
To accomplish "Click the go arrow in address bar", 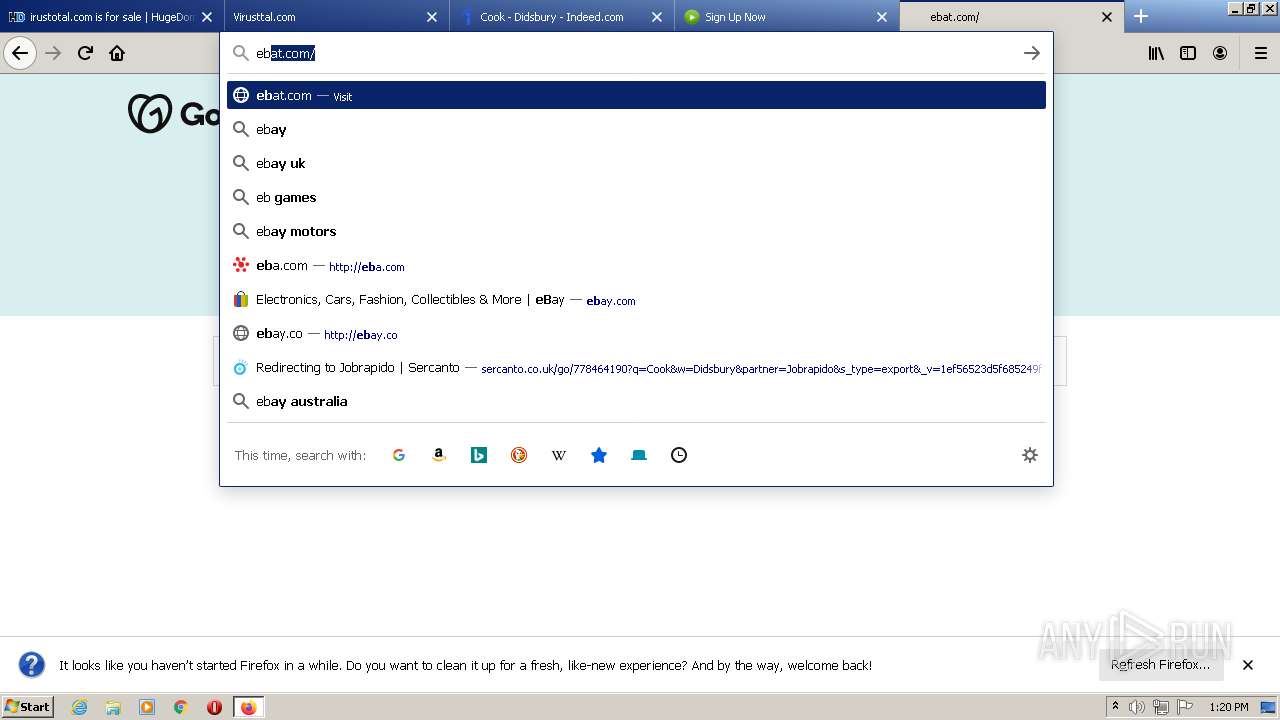I will coord(1032,53).
